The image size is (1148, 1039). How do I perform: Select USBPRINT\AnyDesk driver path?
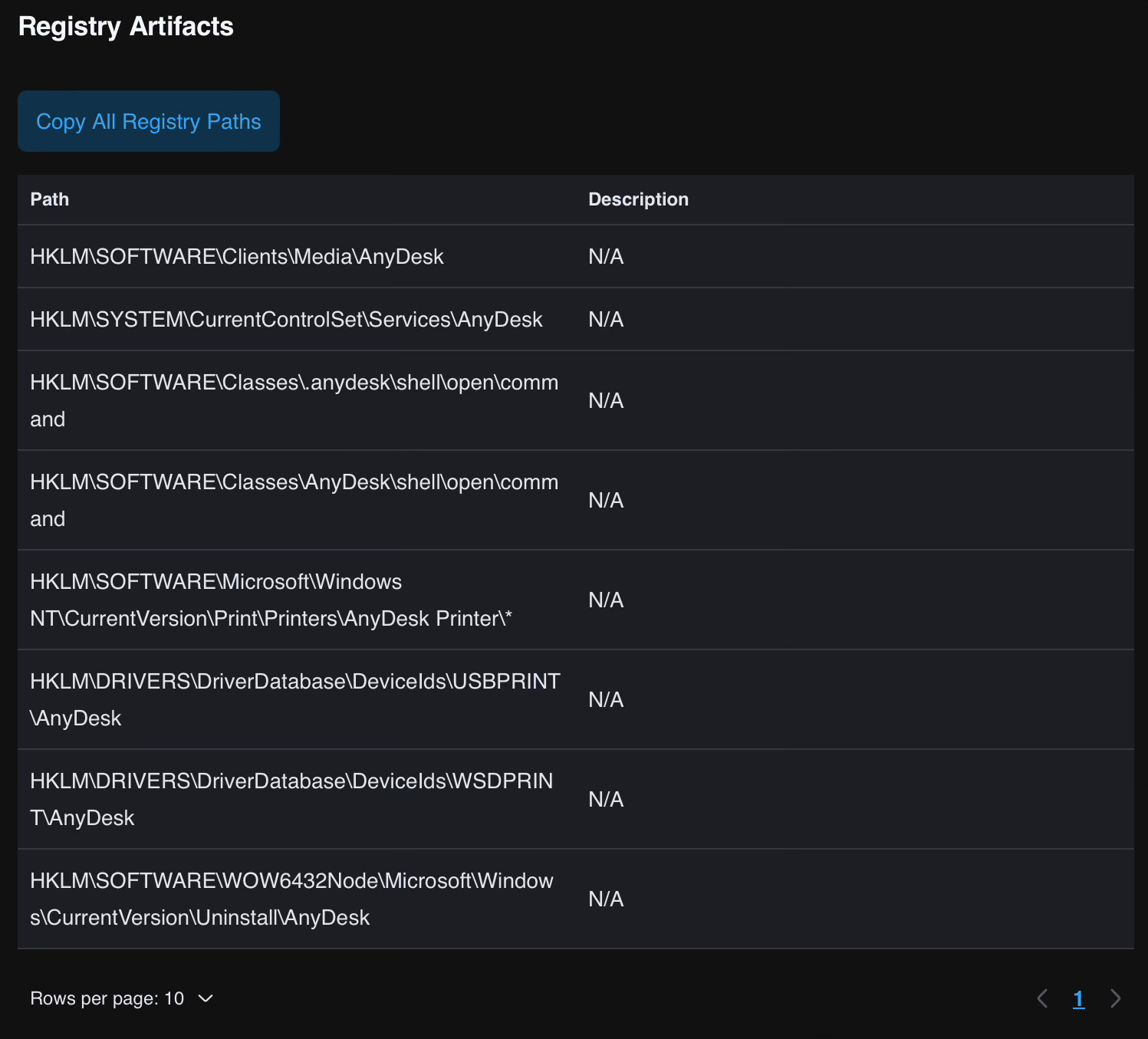[x=295, y=699]
